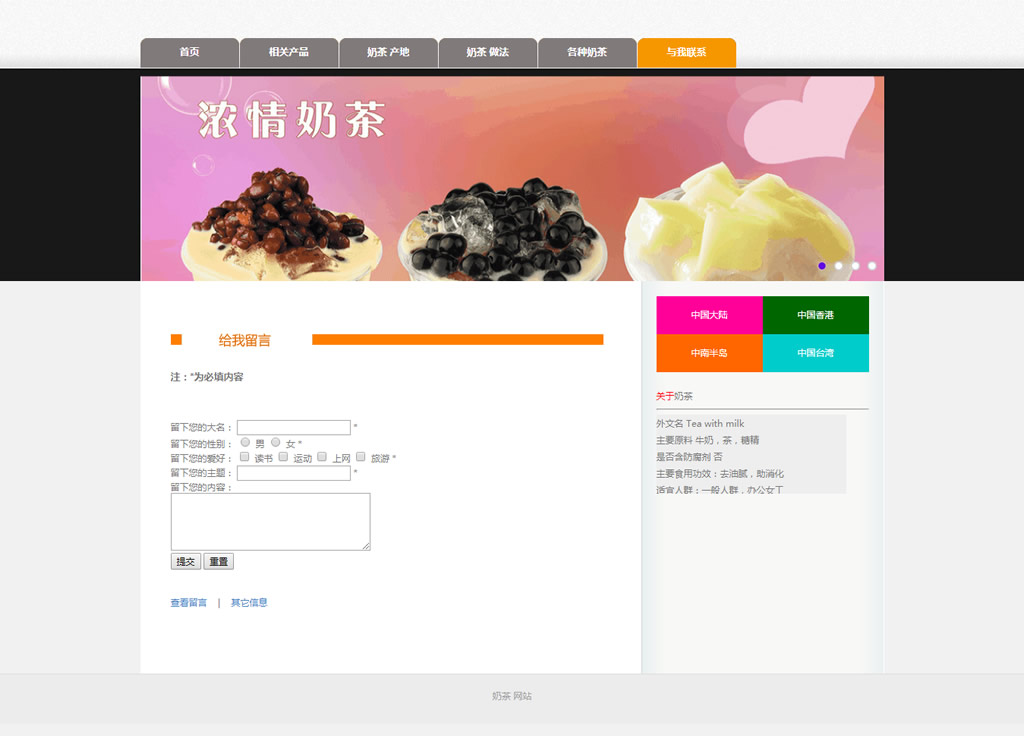Select the cyan 中国台湾 tile
This screenshot has height=736, width=1024.
815,353
